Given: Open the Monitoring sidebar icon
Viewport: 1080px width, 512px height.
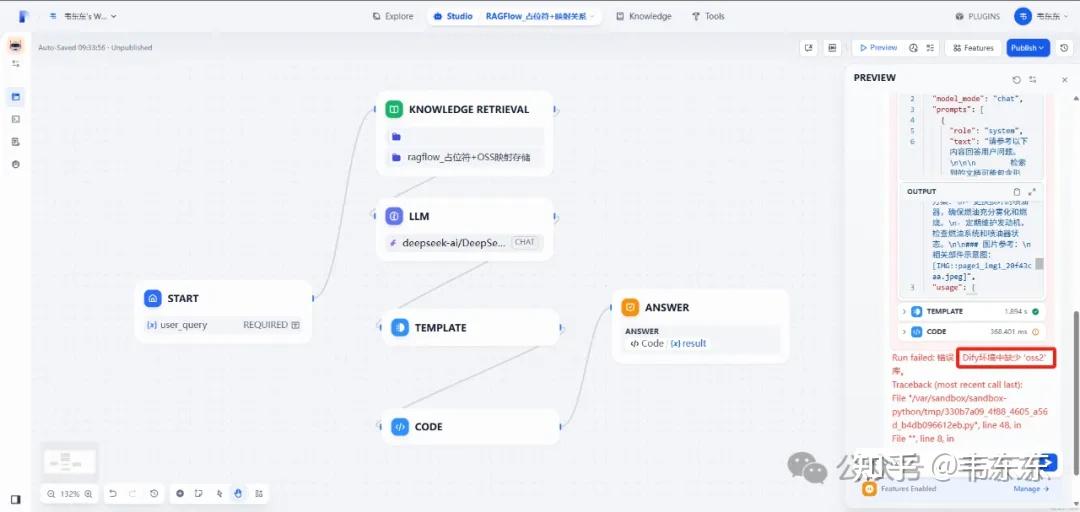Looking at the screenshot, I should pyautogui.click(x=16, y=164).
